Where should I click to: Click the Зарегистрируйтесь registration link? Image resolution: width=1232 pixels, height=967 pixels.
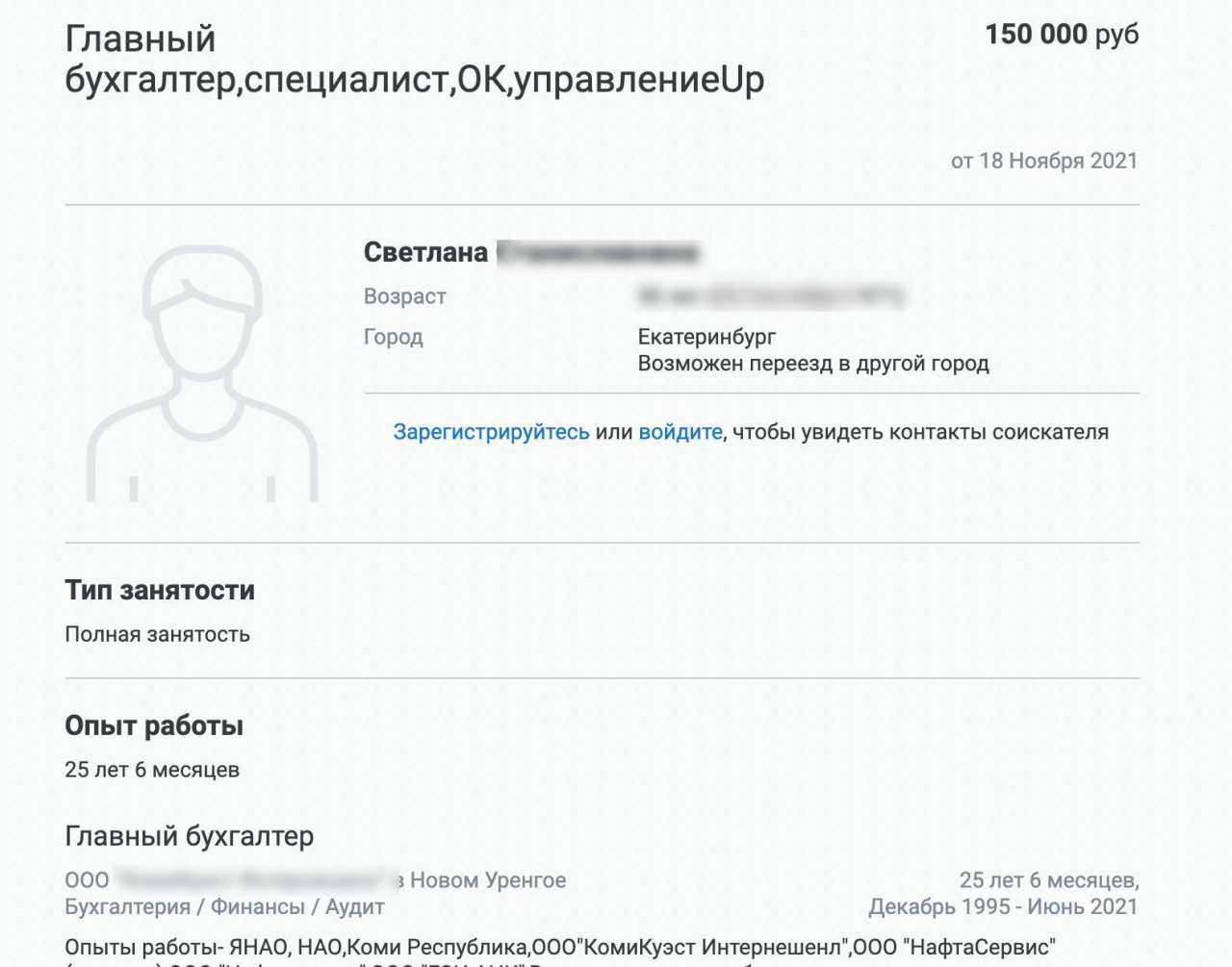coord(491,432)
